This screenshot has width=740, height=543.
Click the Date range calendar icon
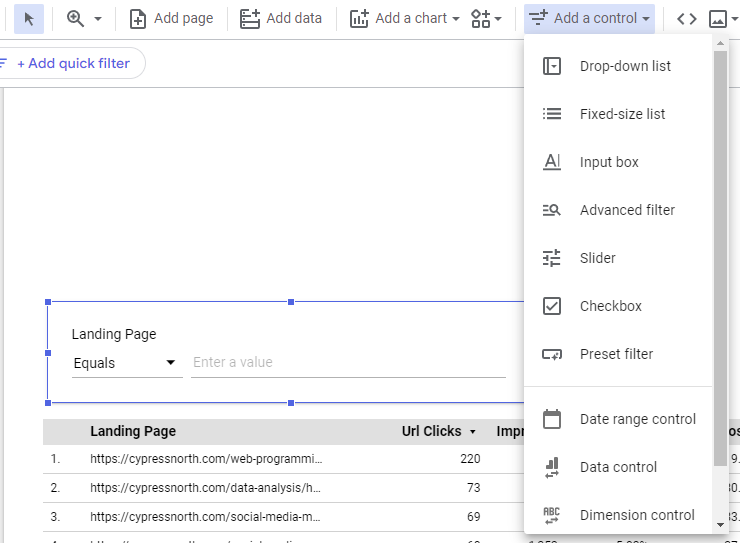(x=552, y=419)
